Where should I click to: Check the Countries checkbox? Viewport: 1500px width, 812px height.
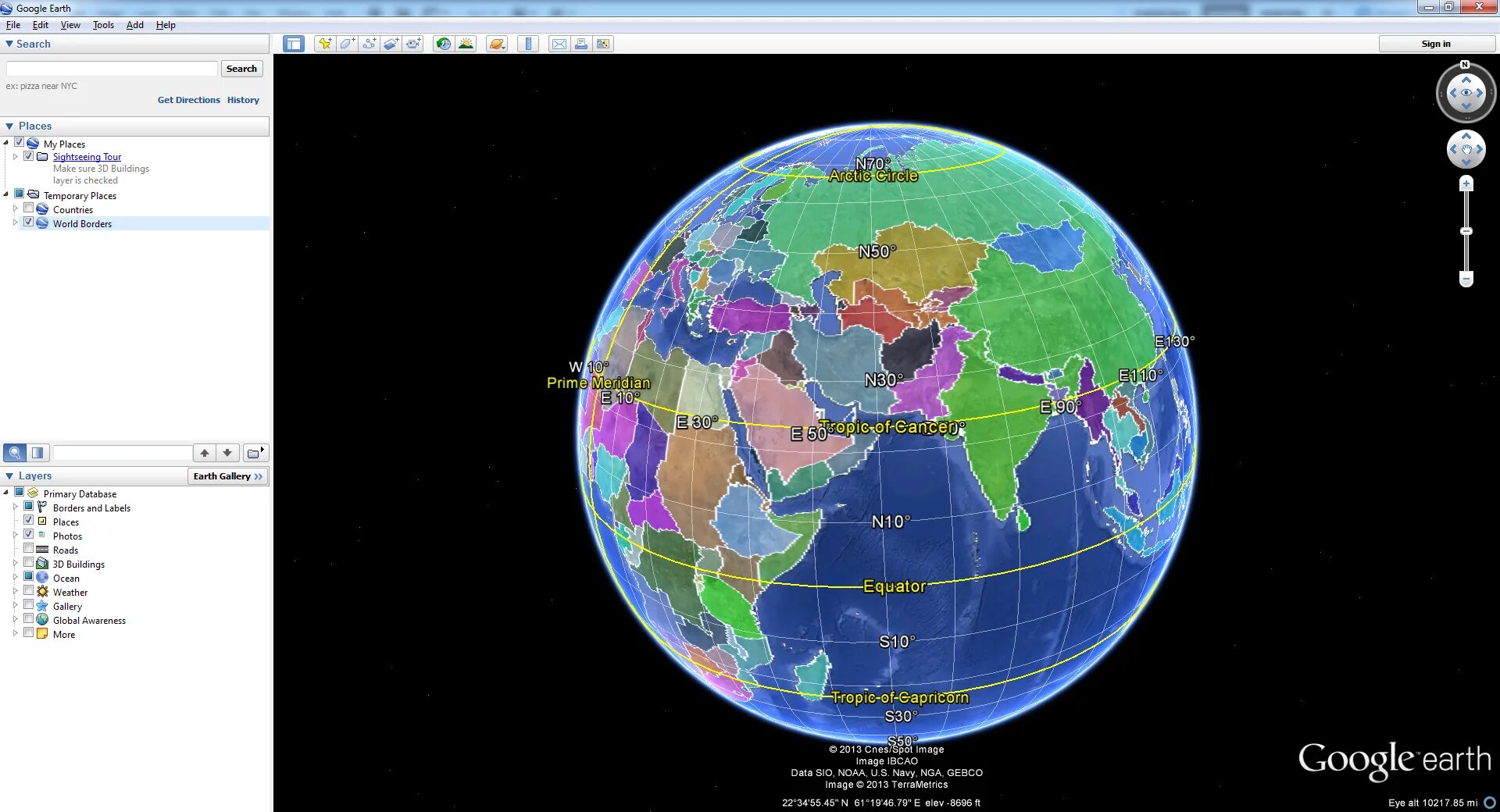pos(29,208)
